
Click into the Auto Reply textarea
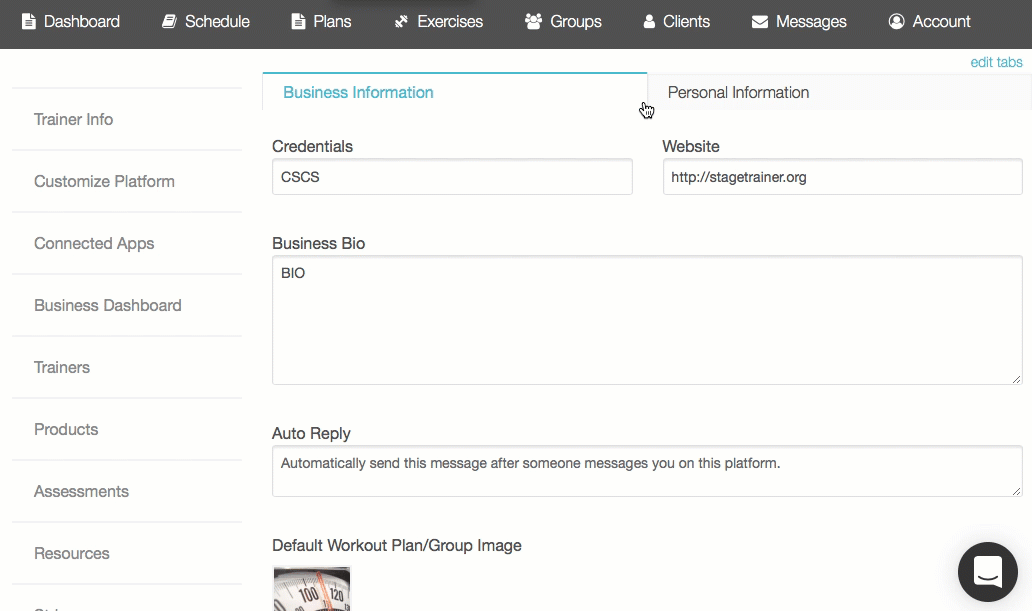(x=647, y=471)
